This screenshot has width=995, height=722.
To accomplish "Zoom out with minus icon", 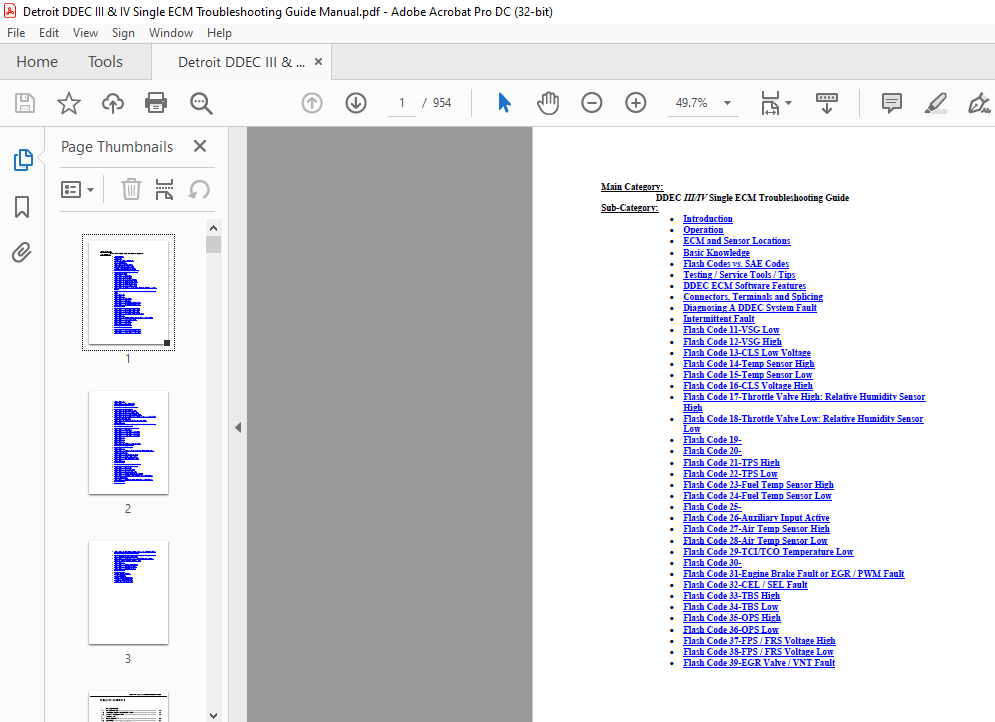I will [591, 103].
